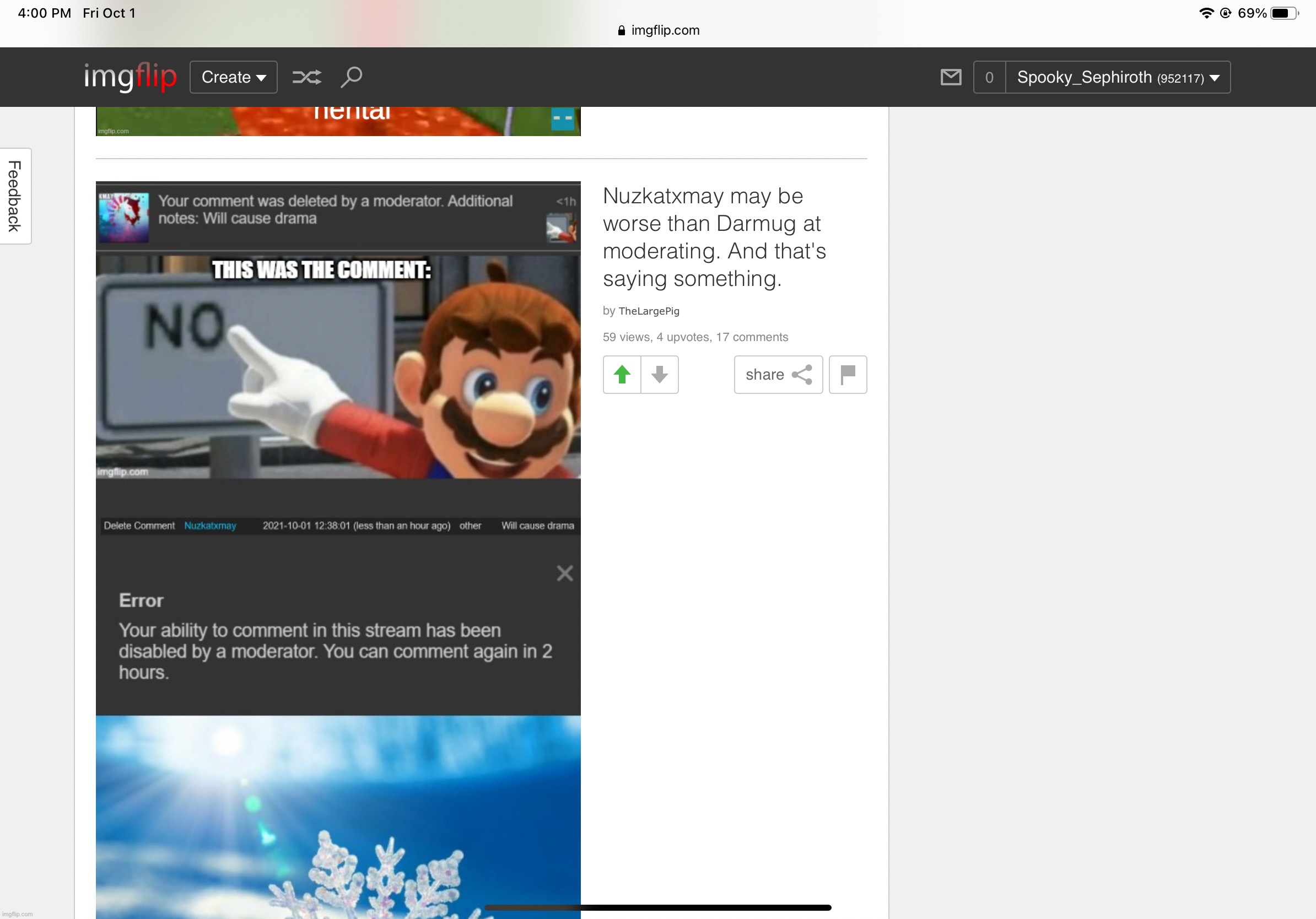Flag this image with the flag icon
The width and height of the screenshot is (1316, 919).
click(x=847, y=375)
